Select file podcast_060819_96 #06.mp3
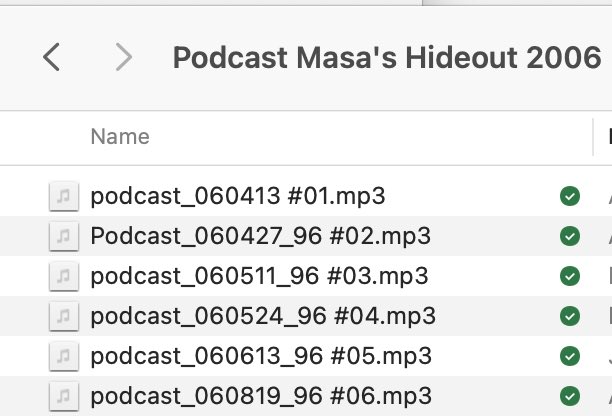The width and height of the screenshot is (612, 420). 261,396
